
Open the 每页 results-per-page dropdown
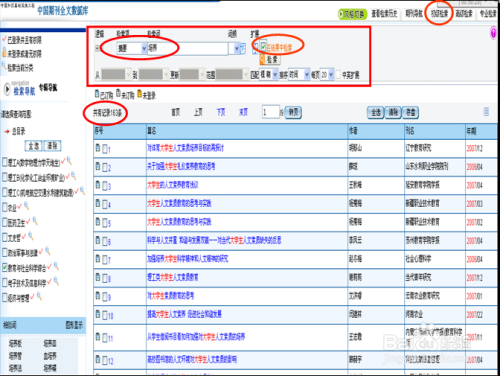pos(327,75)
